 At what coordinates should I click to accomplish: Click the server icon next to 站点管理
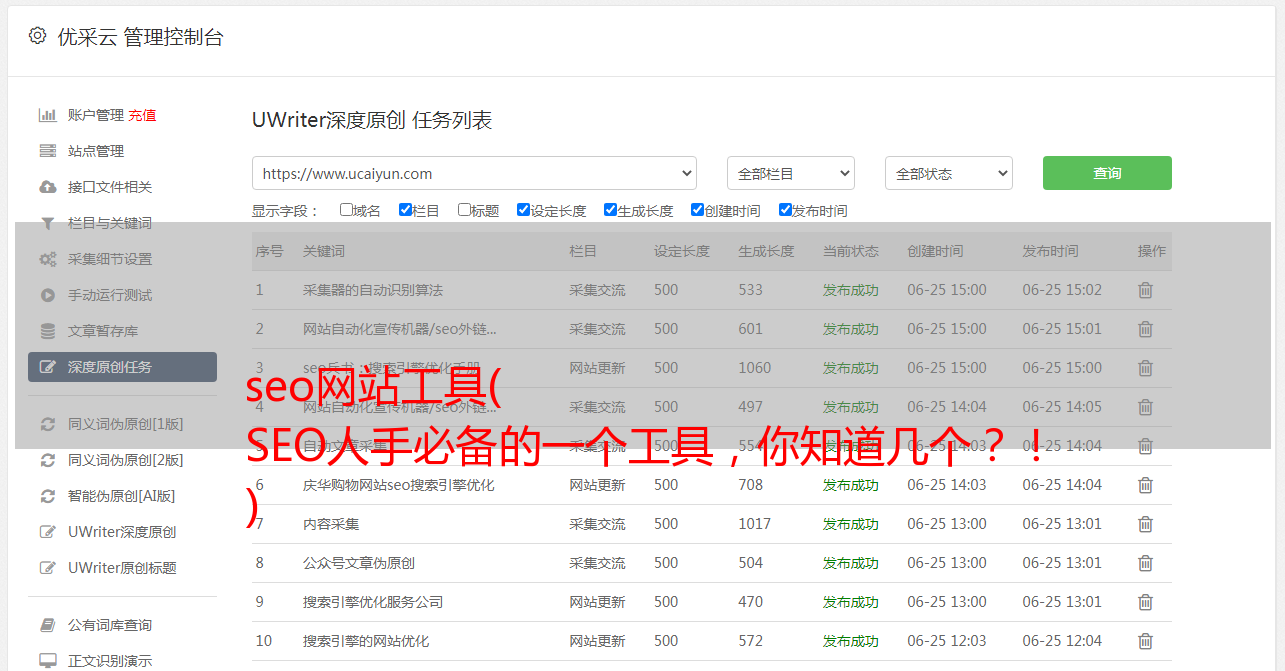coord(47,151)
